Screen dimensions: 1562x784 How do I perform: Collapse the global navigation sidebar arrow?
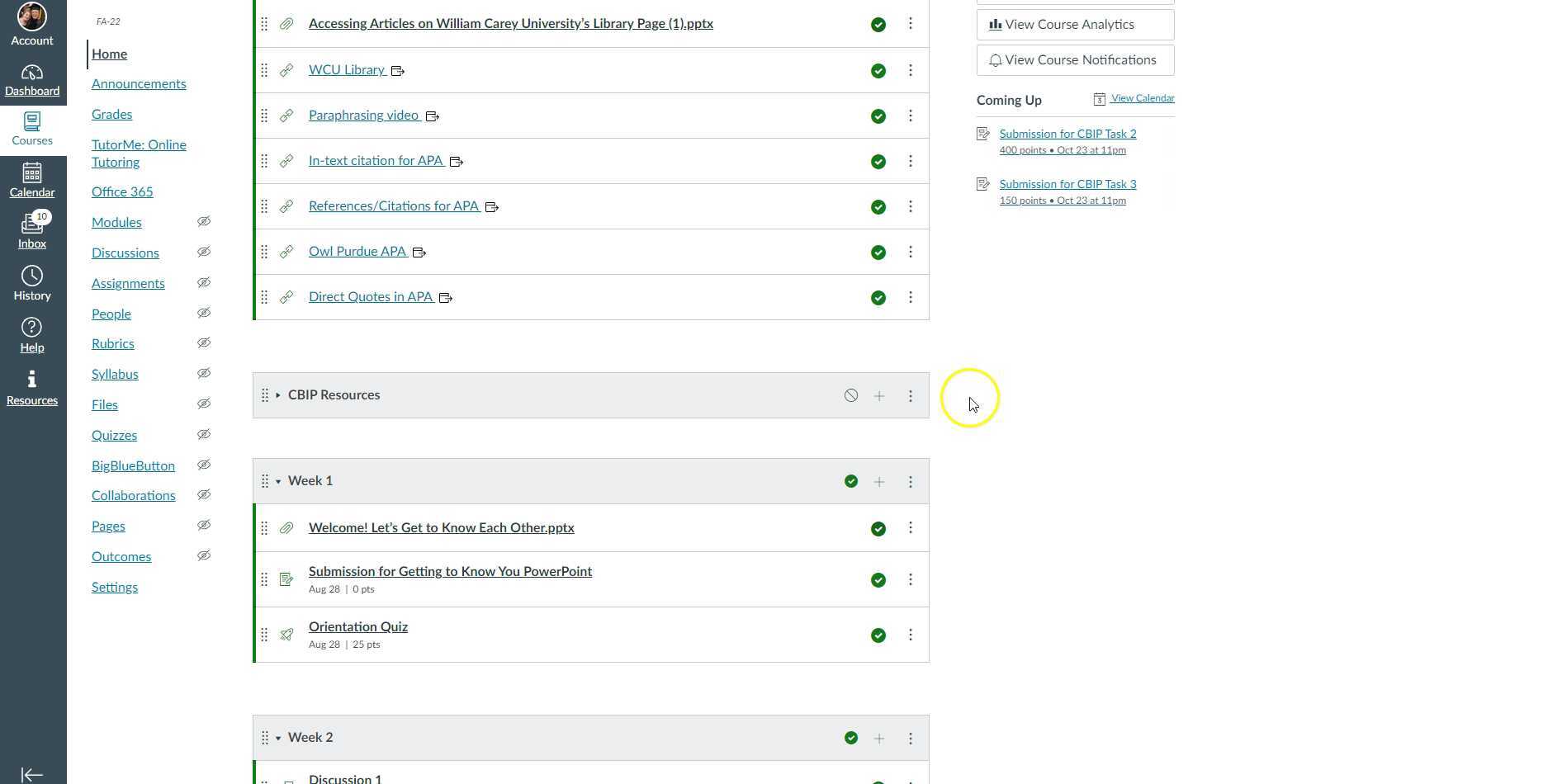click(x=32, y=774)
